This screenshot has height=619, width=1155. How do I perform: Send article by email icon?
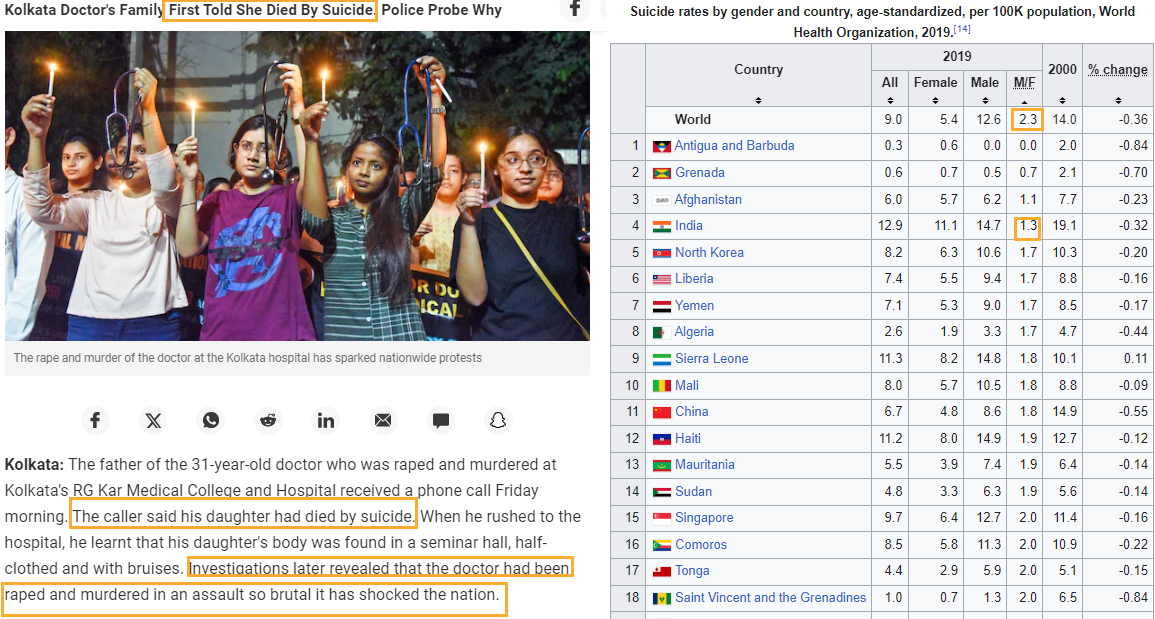click(x=383, y=421)
